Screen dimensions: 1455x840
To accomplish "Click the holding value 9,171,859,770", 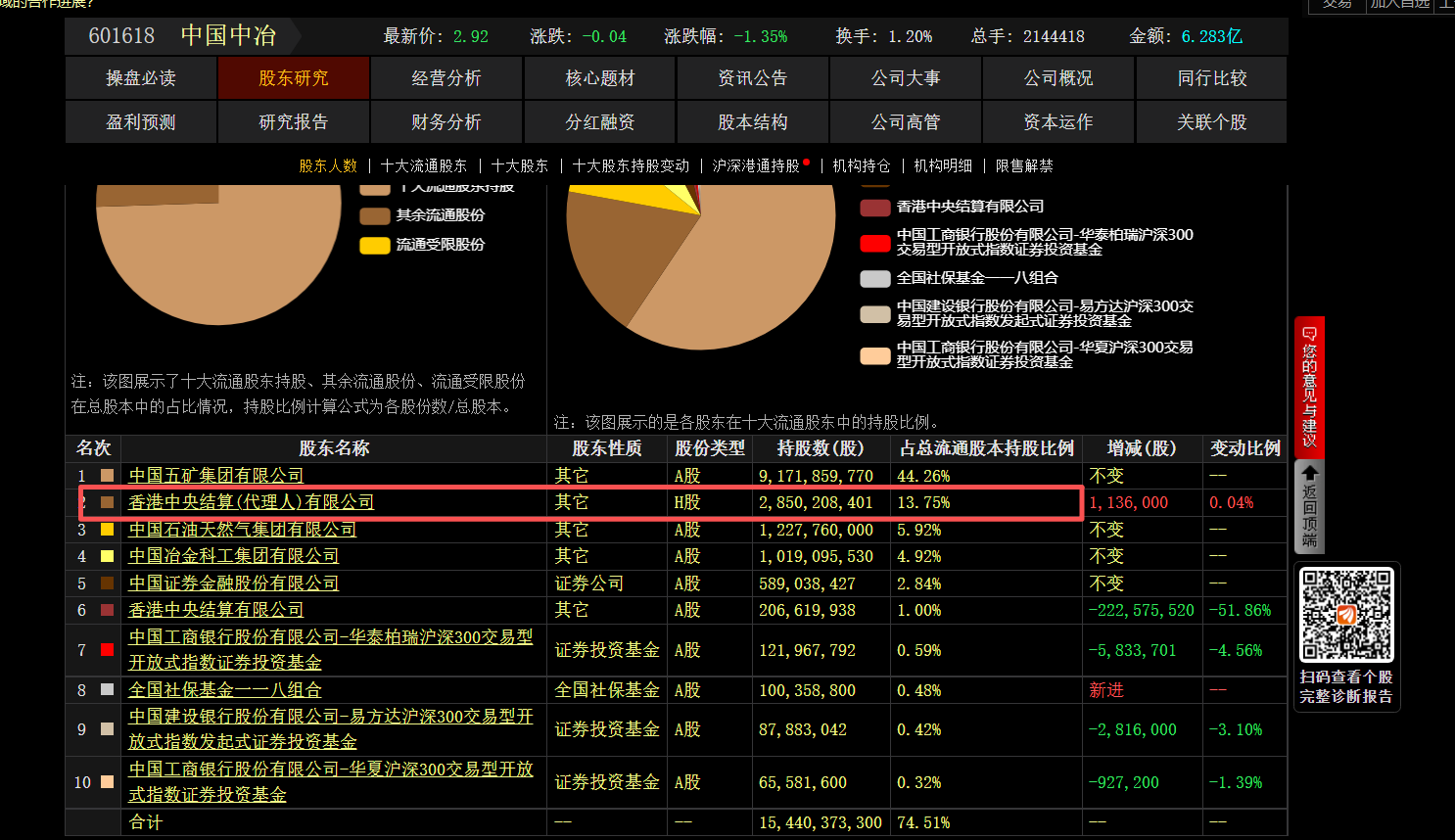I will click(816, 476).
